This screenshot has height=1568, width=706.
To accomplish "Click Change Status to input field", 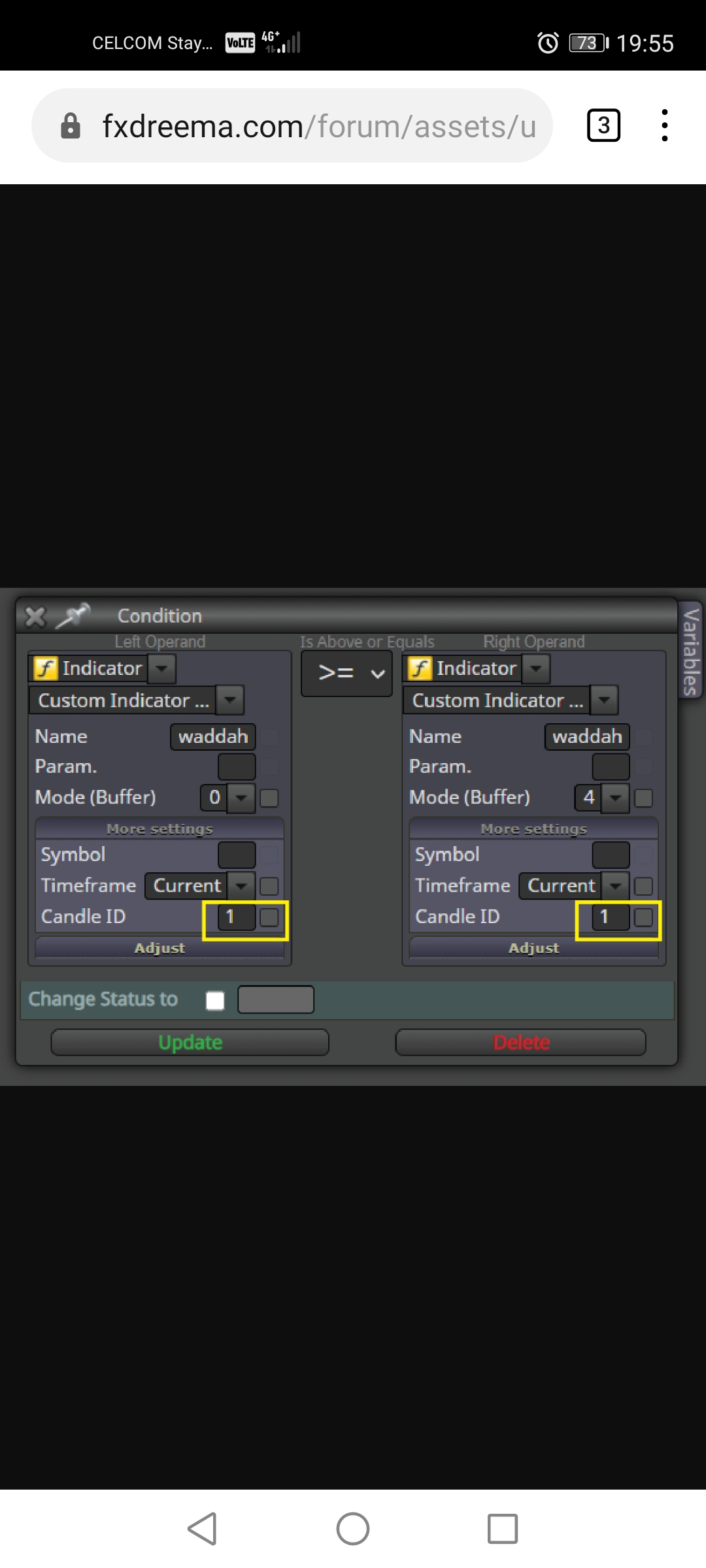I will click(x=276, y=1000).
